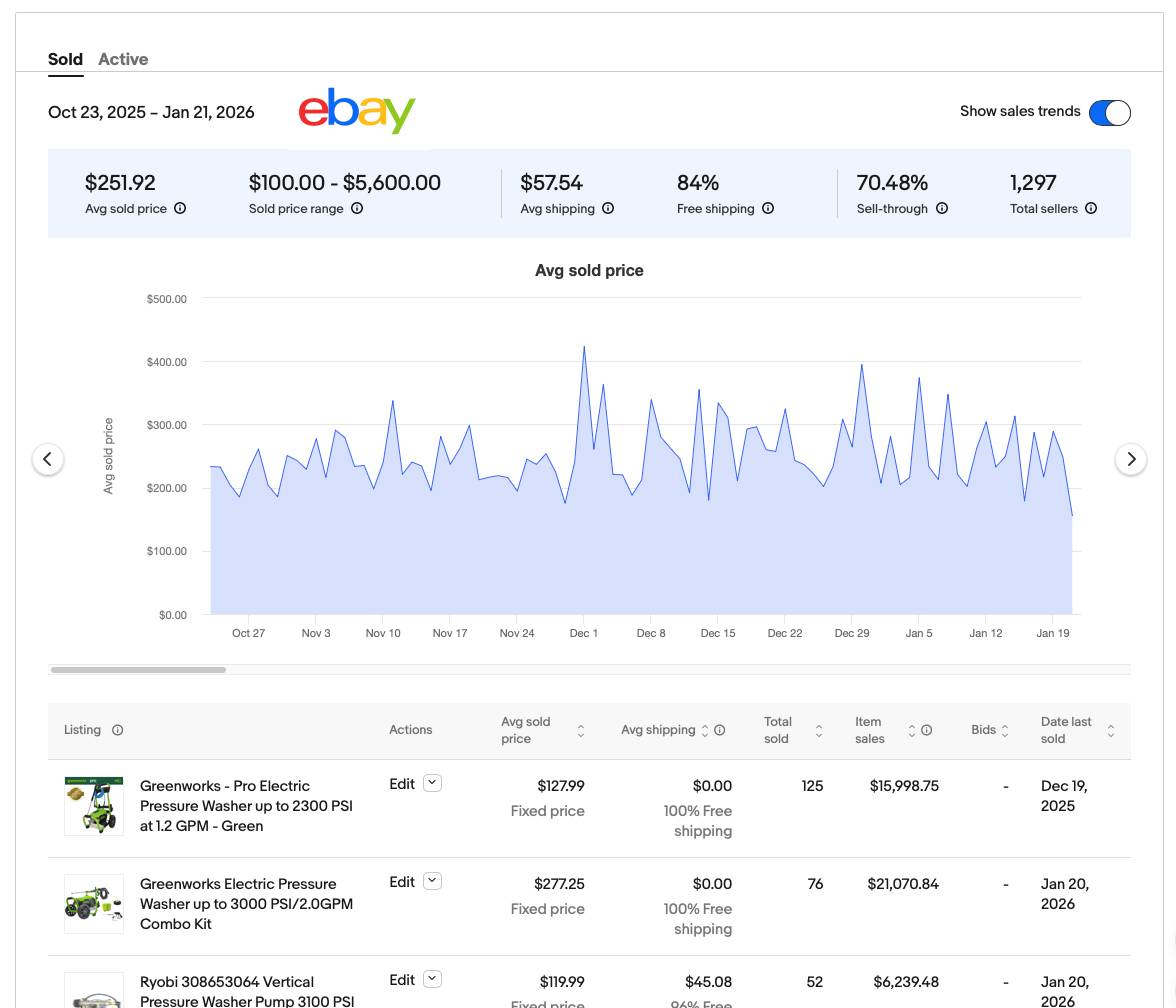Click the info icon beside Listing column header

117,730
